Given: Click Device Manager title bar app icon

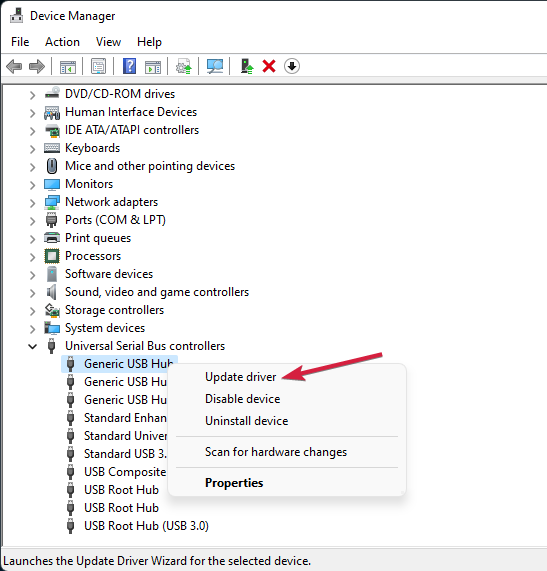Looking at the screenshot, I should 16,15.
